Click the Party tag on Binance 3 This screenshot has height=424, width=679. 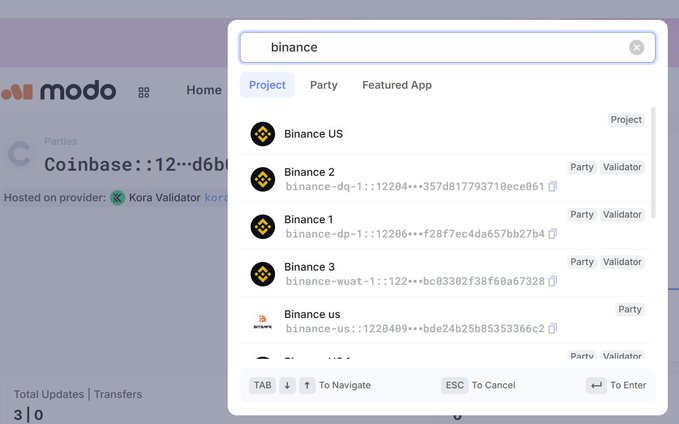(x=582, y=262)
